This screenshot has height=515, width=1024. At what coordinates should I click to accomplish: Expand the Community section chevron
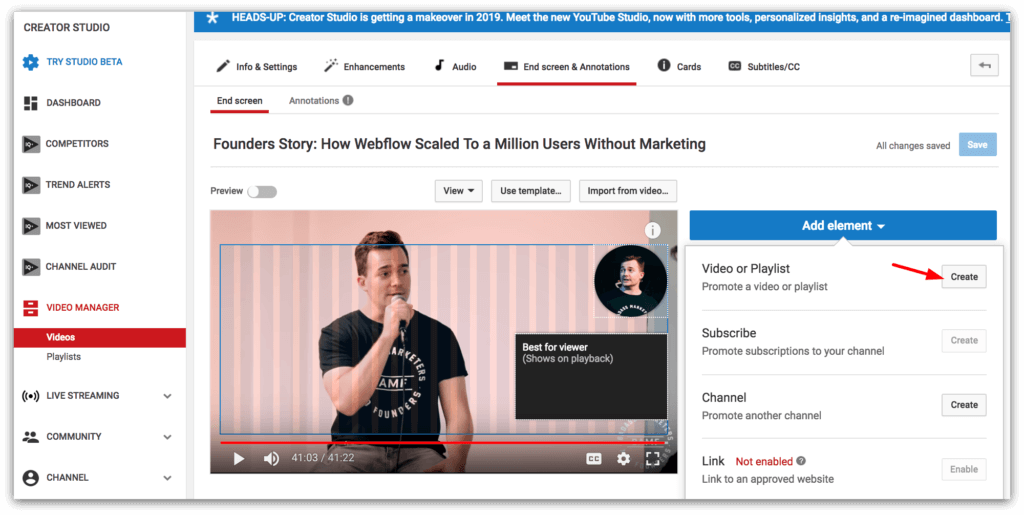tap(168, 437)
